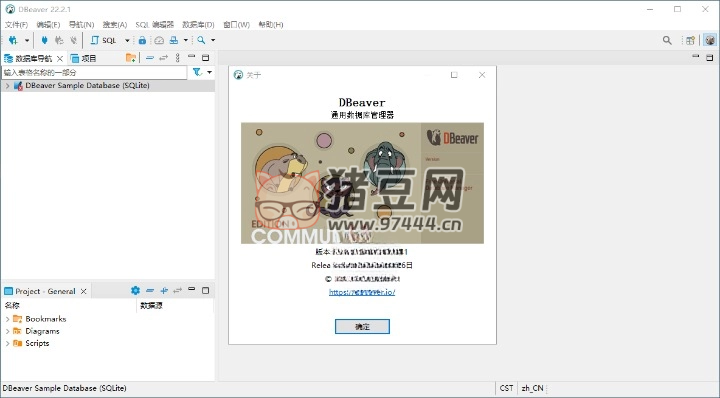The image size is (720, 398).
Task: Open the 文件(F) menu
Action: coord(17,24)
